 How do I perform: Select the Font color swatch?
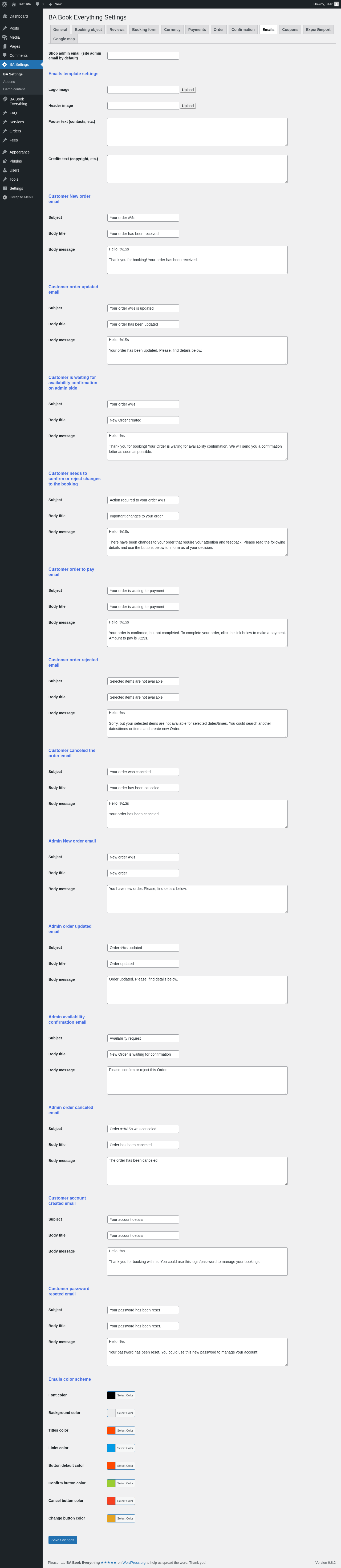coord(111,1395)
